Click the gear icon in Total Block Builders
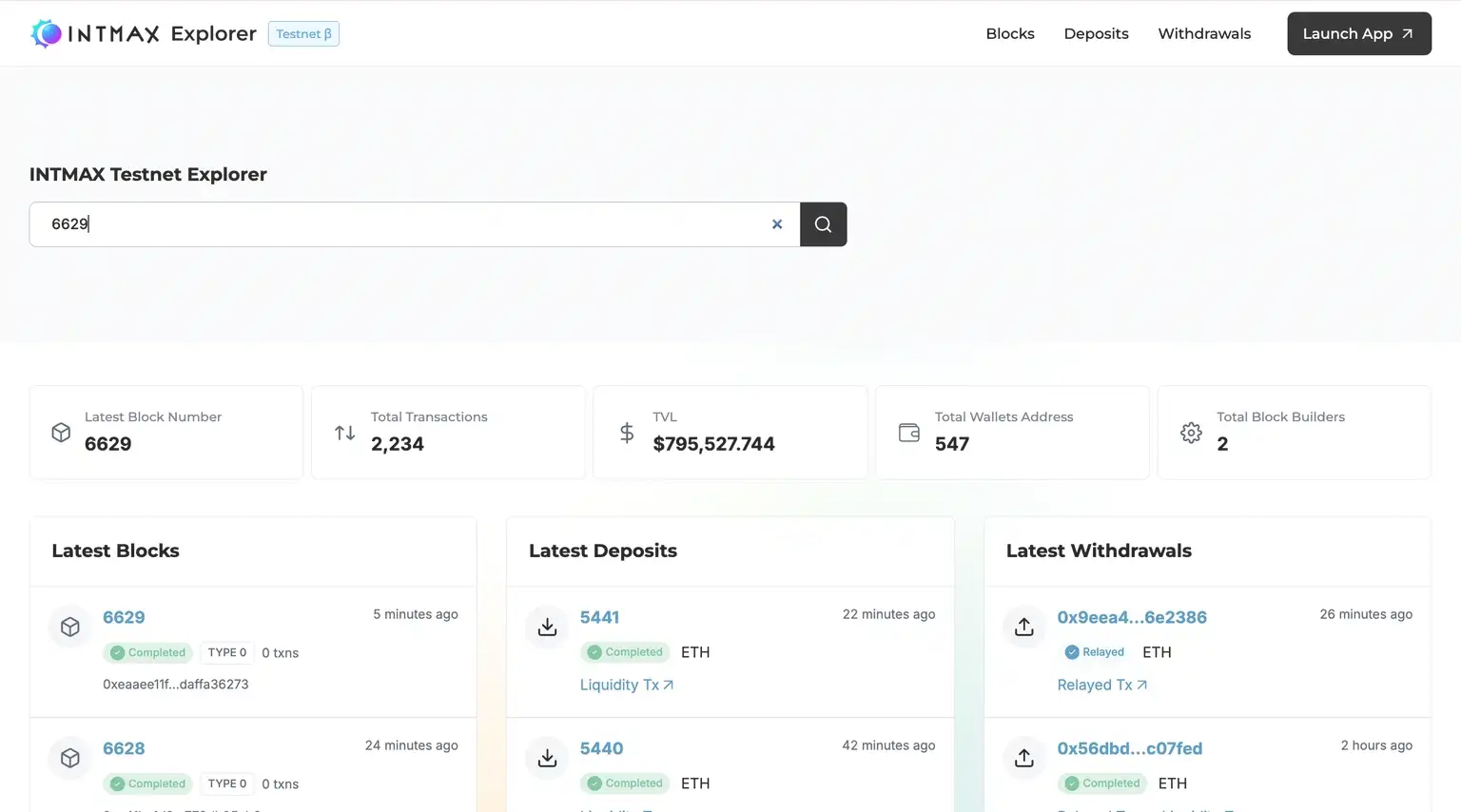The width and height of the screenshot is (1461, 812). 1191,433
